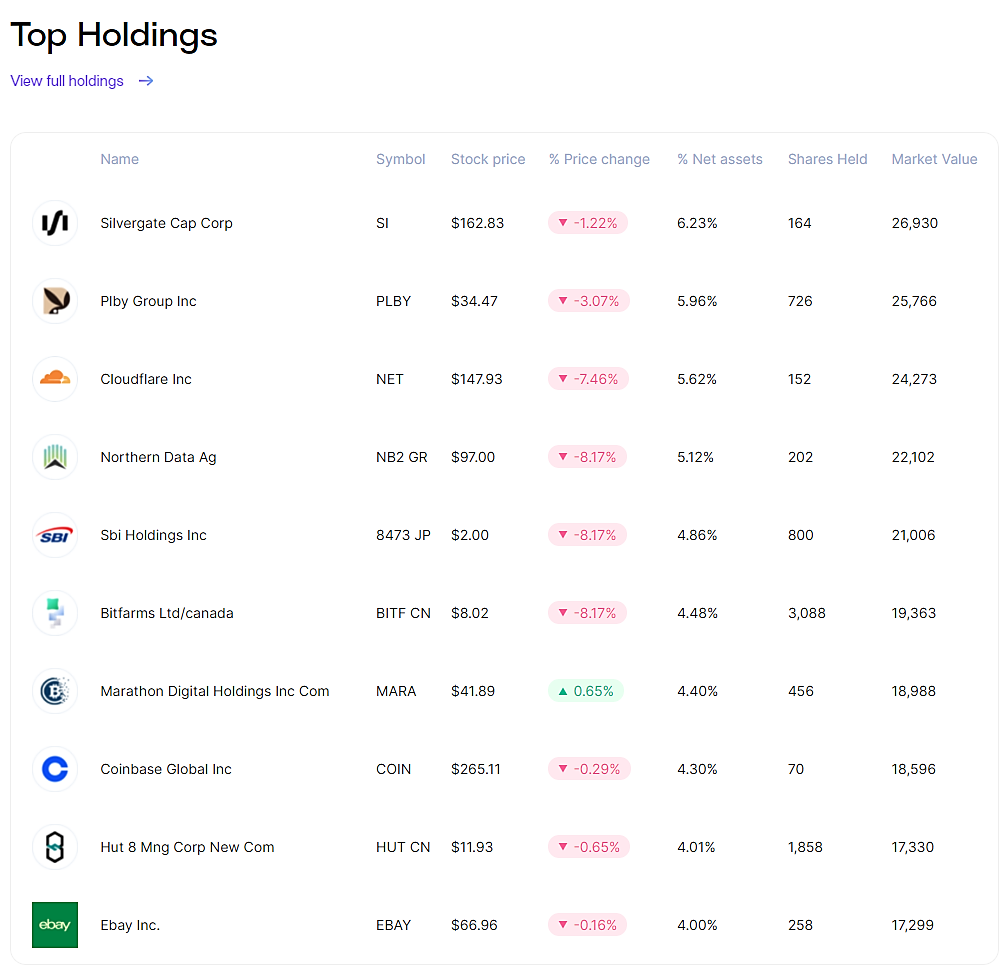Click the 8473 JP ticker symbol

point(404,536)
